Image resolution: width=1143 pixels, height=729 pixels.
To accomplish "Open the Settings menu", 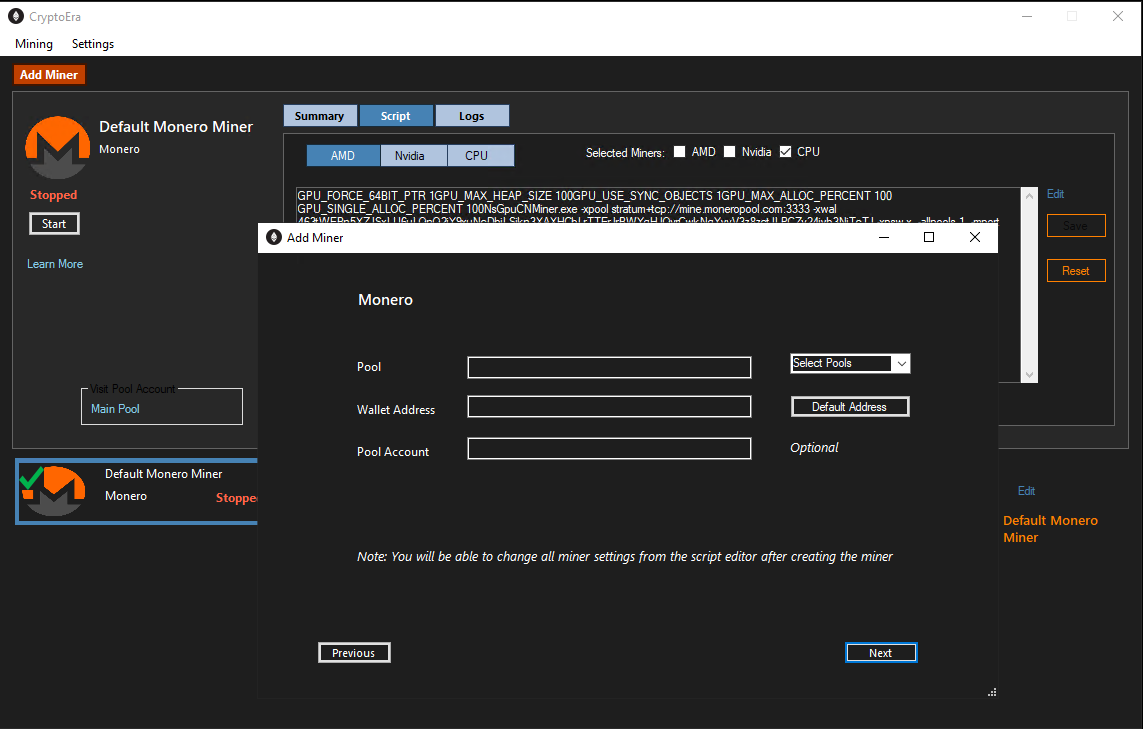I will coord(93,44).
